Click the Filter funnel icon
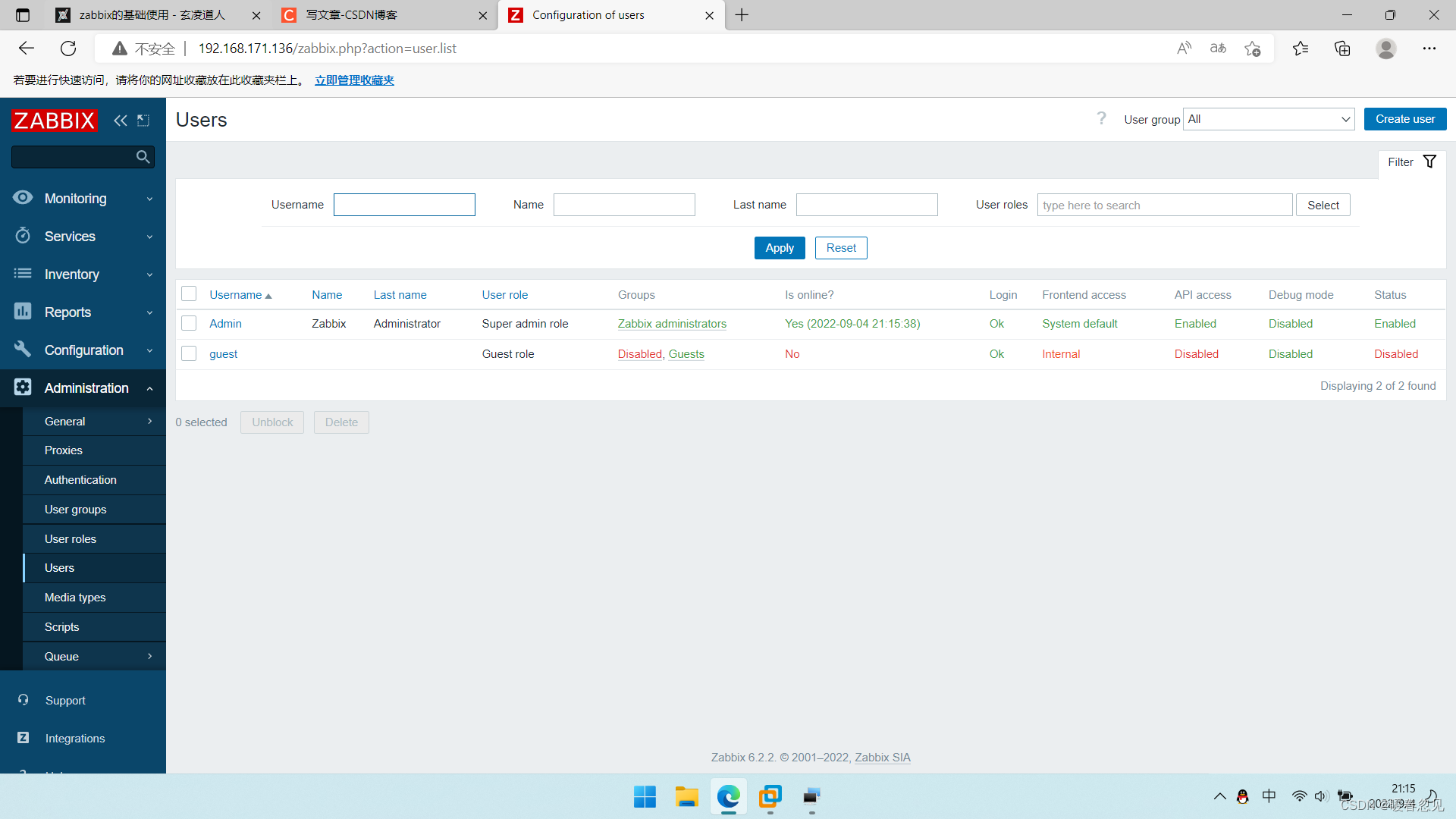The width and height of the screenshot is (1456, 819). pyautogui.click(x=1429, y=162)
